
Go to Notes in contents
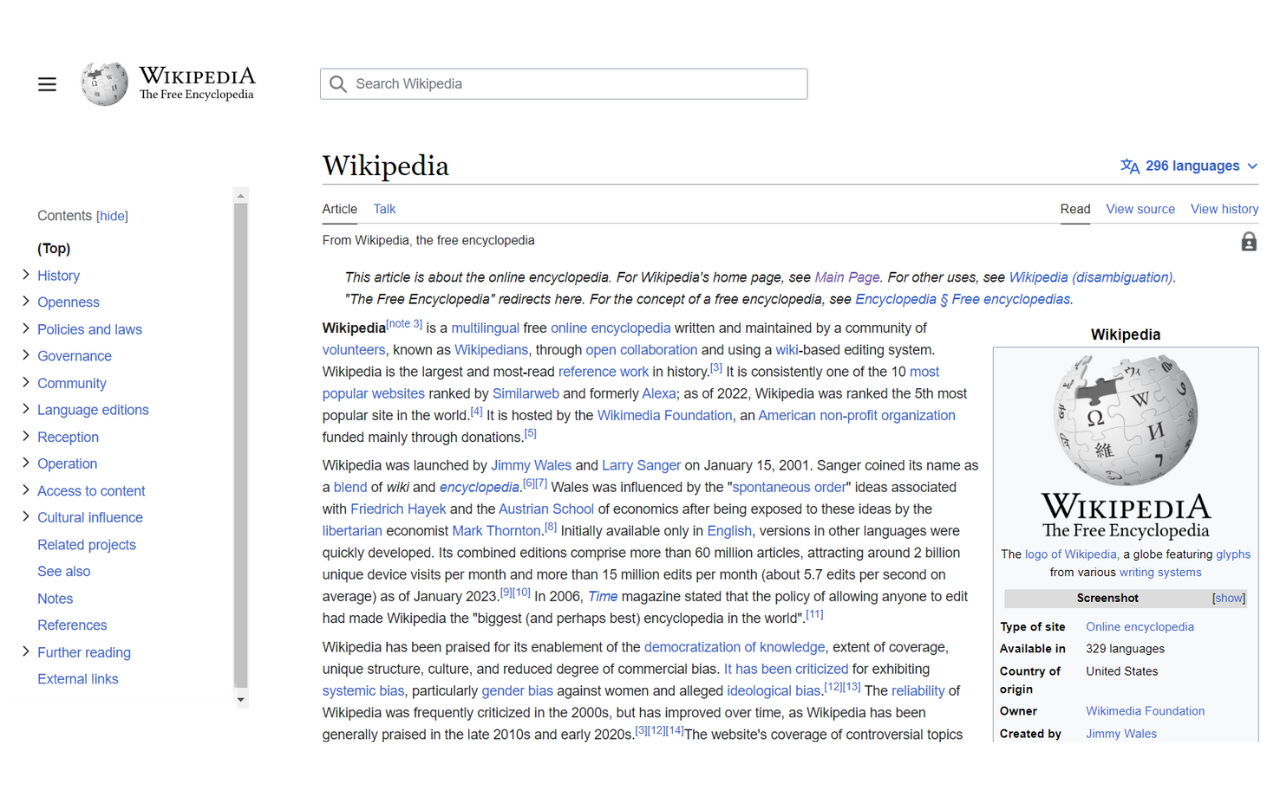point(55,598)
